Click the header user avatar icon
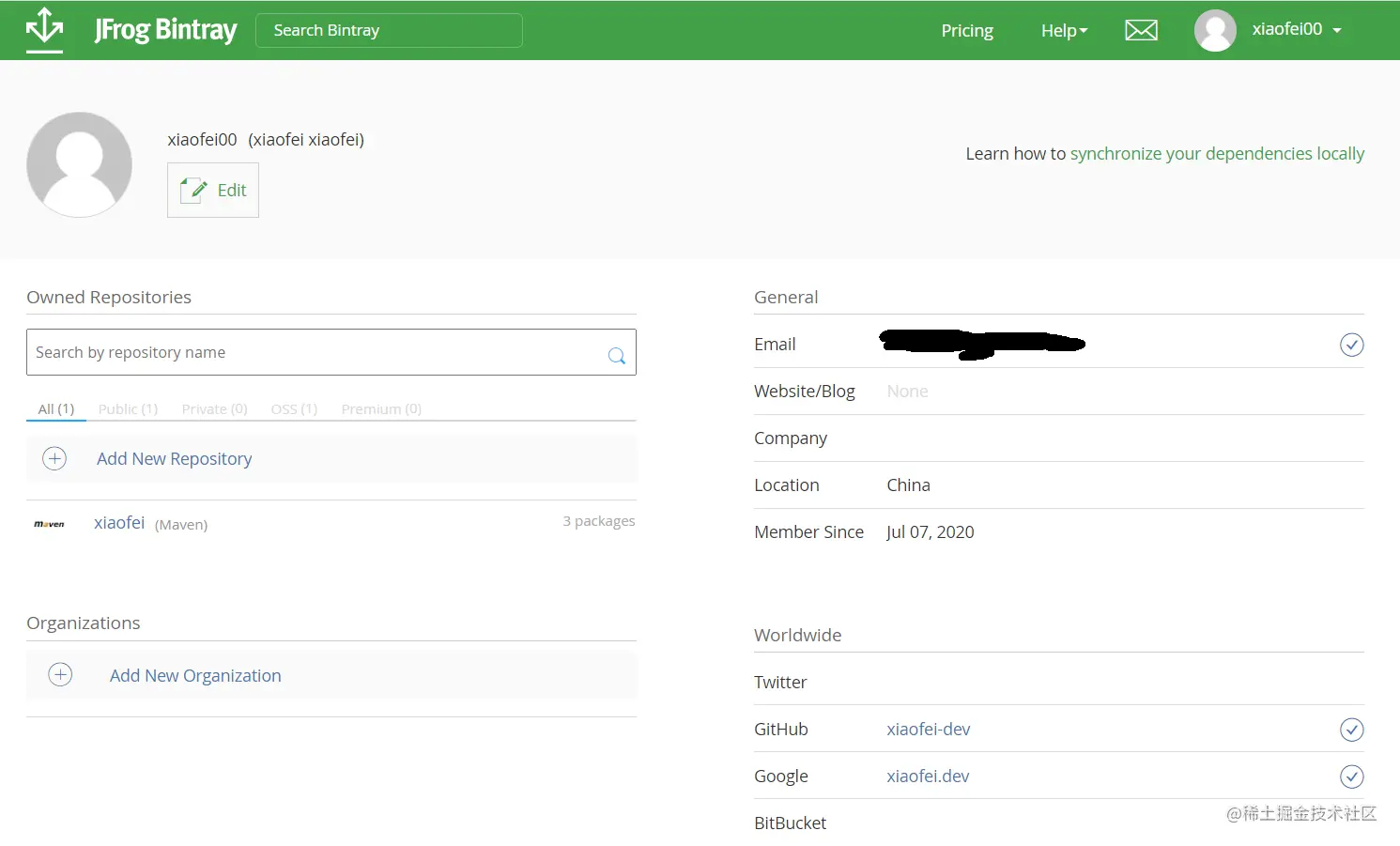Screen dimensions: 1400x846 point(1214,30)
